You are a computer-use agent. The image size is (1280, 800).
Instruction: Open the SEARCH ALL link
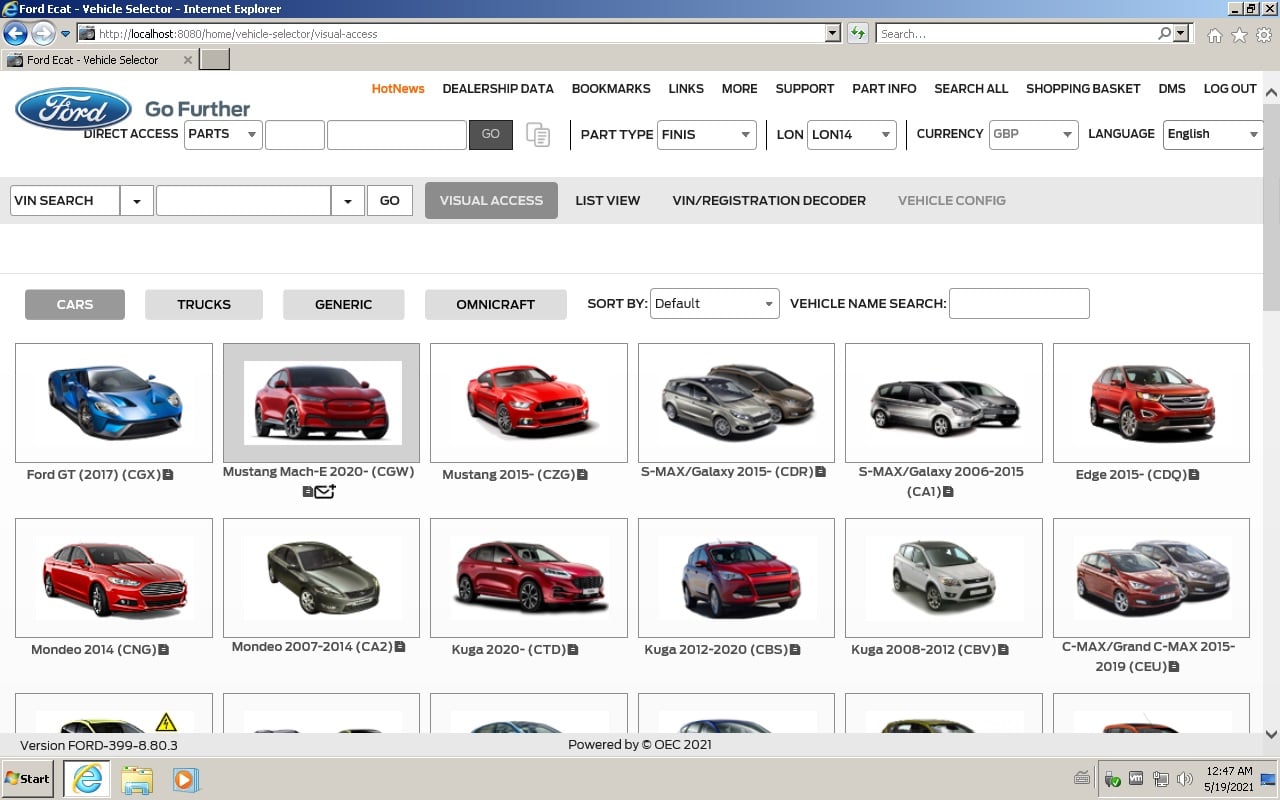point(971,88)
